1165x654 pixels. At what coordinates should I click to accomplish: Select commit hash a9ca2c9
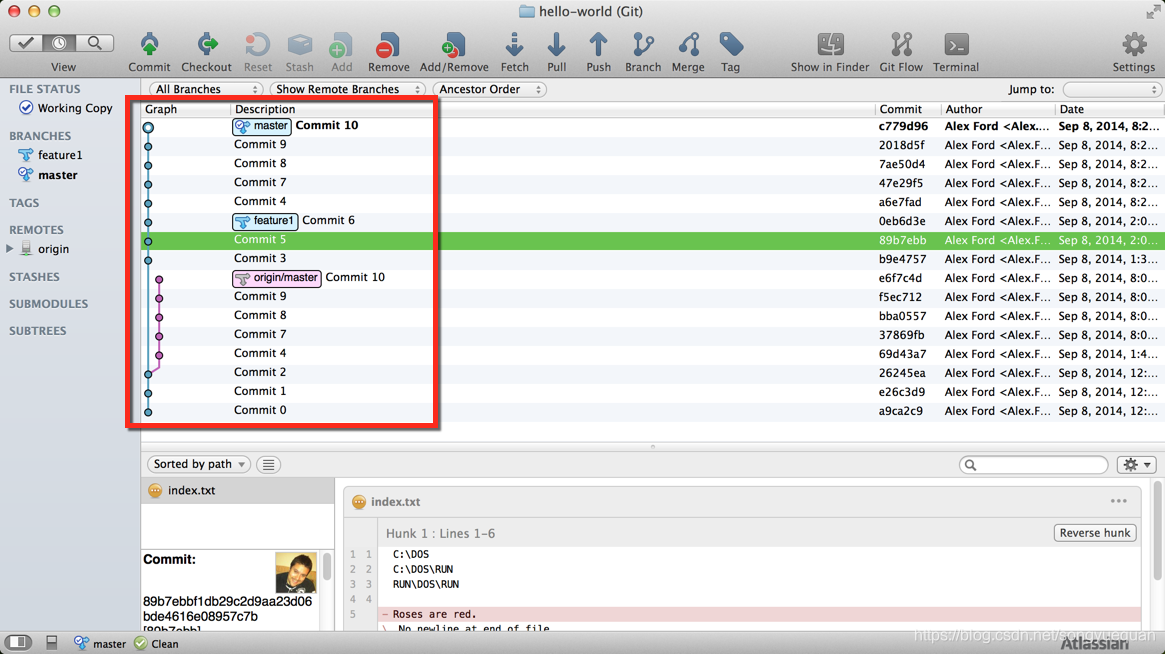coord(900,411)
